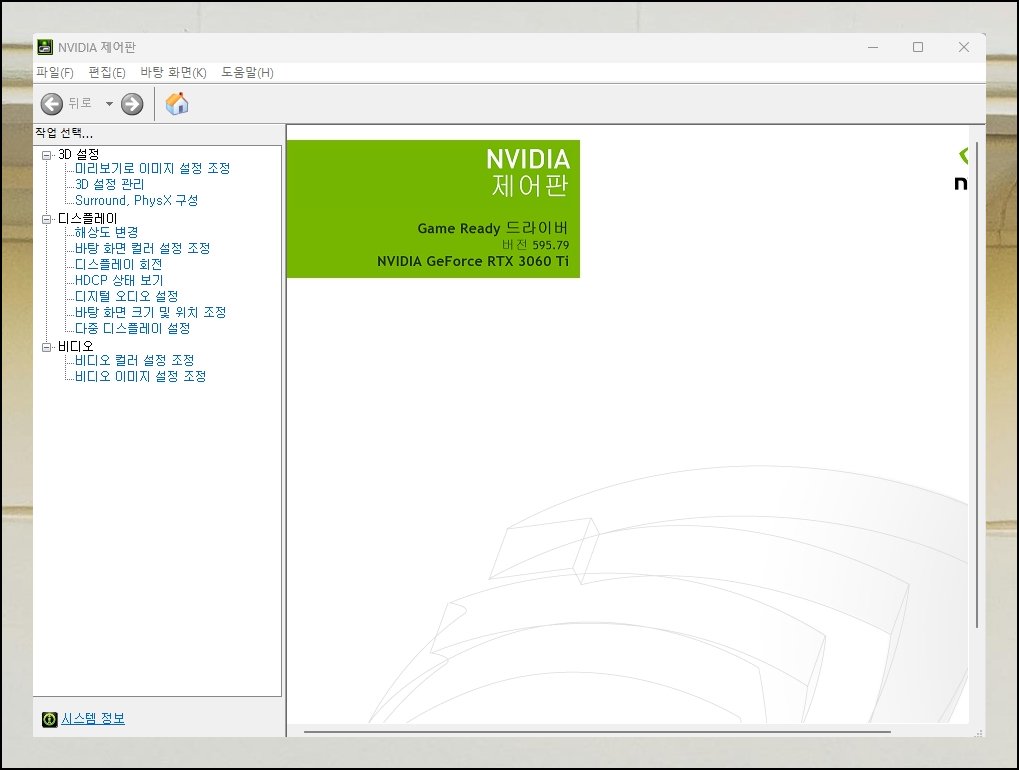Click the NVIDIA GeForce RTX 3060 Ti text
The height and width of the screenshot is (770, 1019).
(472, 261)
